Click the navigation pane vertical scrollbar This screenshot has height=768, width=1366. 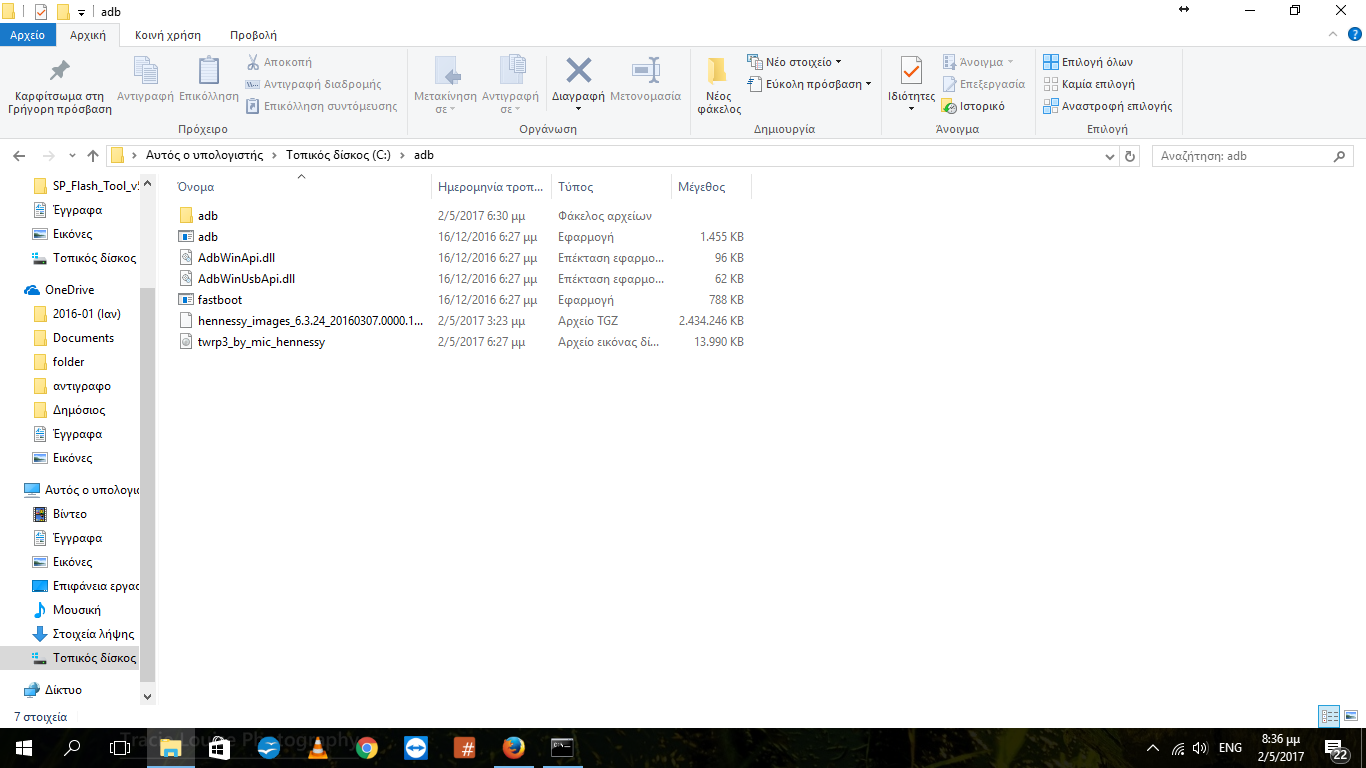point(148,400)
